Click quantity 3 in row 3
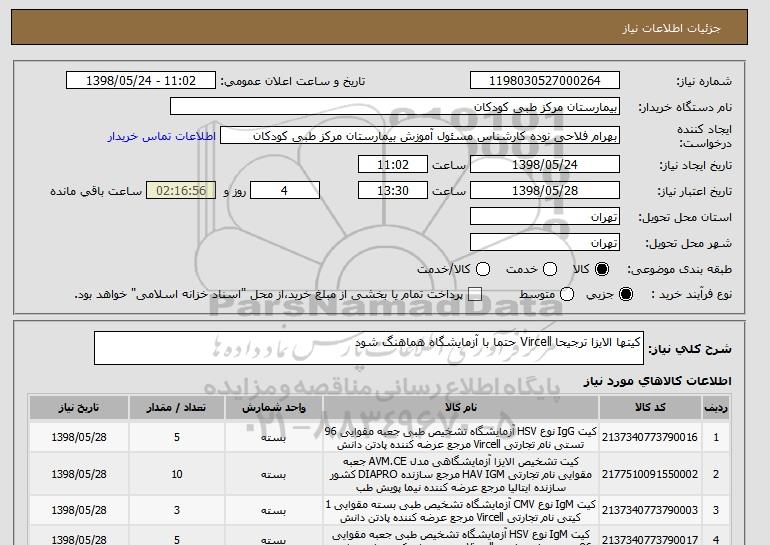 177,511
